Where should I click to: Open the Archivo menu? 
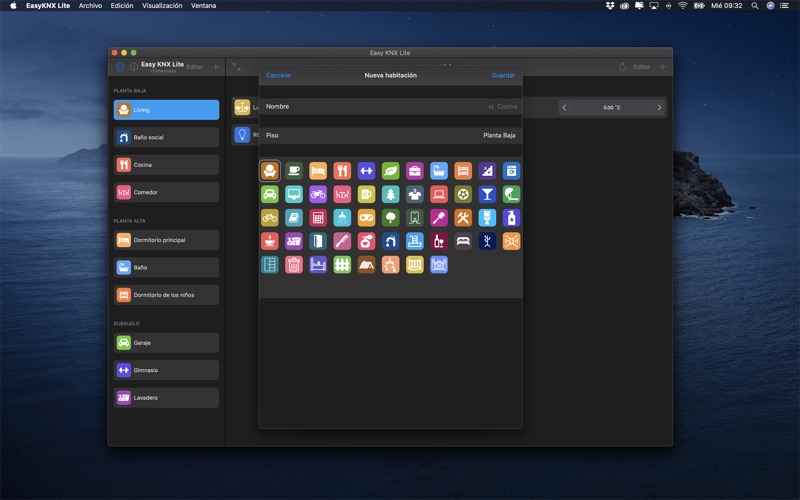[x=90, y=6]
